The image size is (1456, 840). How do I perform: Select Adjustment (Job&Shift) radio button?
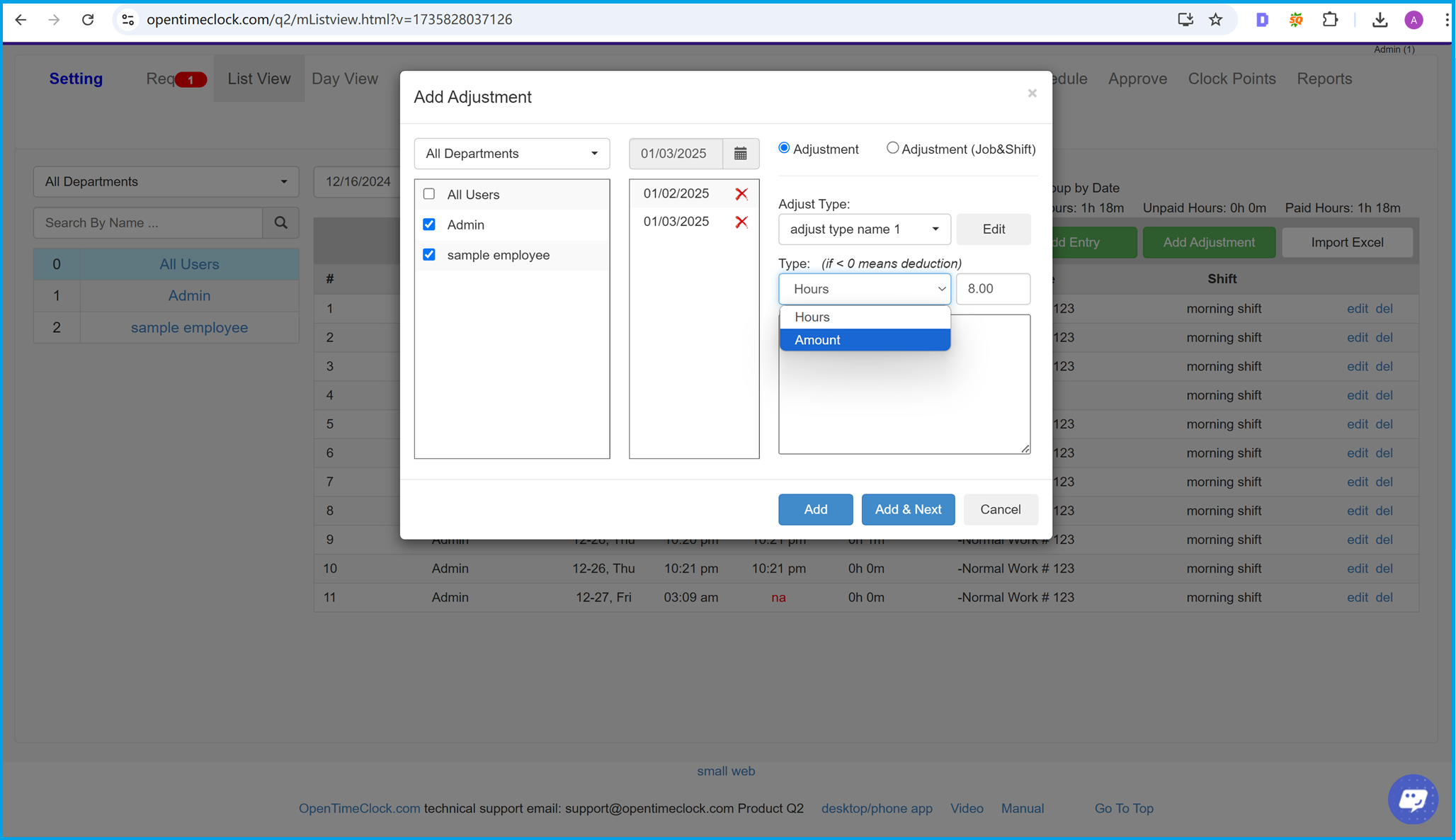(x=892, y=148)
